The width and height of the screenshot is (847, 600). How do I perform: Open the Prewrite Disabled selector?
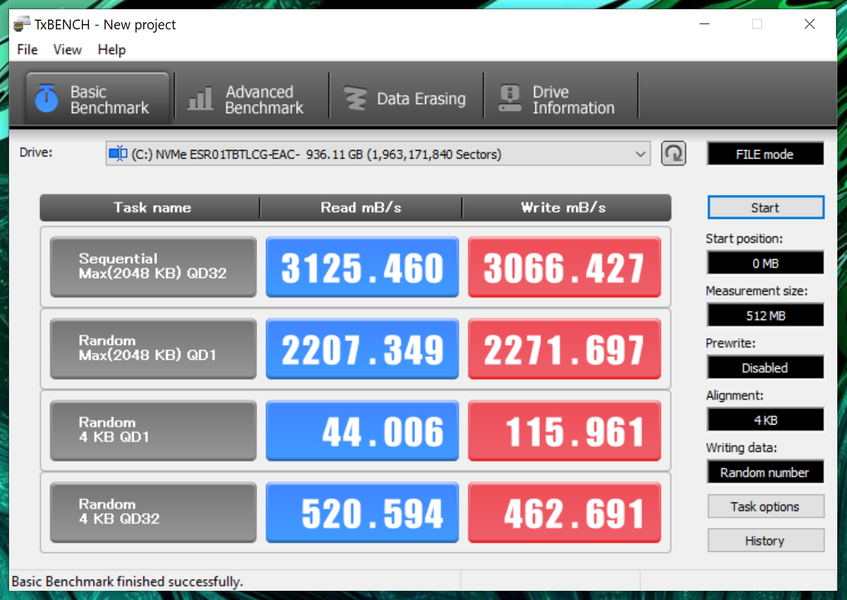[765, 368]
